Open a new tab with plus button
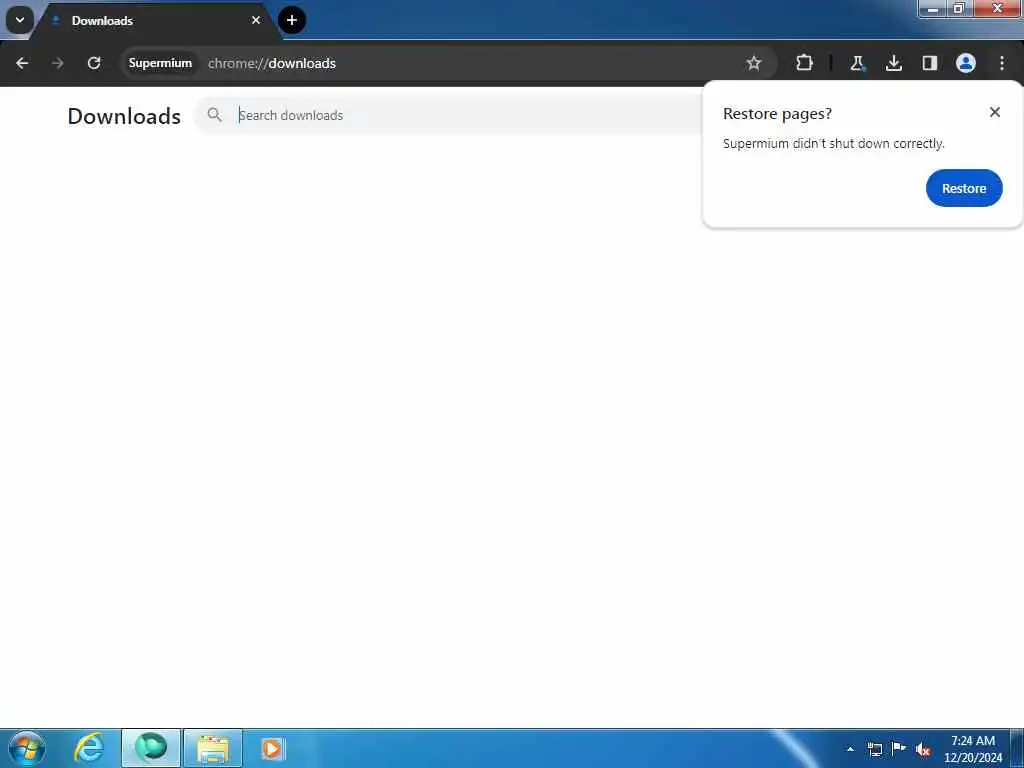This screenshot has width=1024, height=768. [292, 20]
